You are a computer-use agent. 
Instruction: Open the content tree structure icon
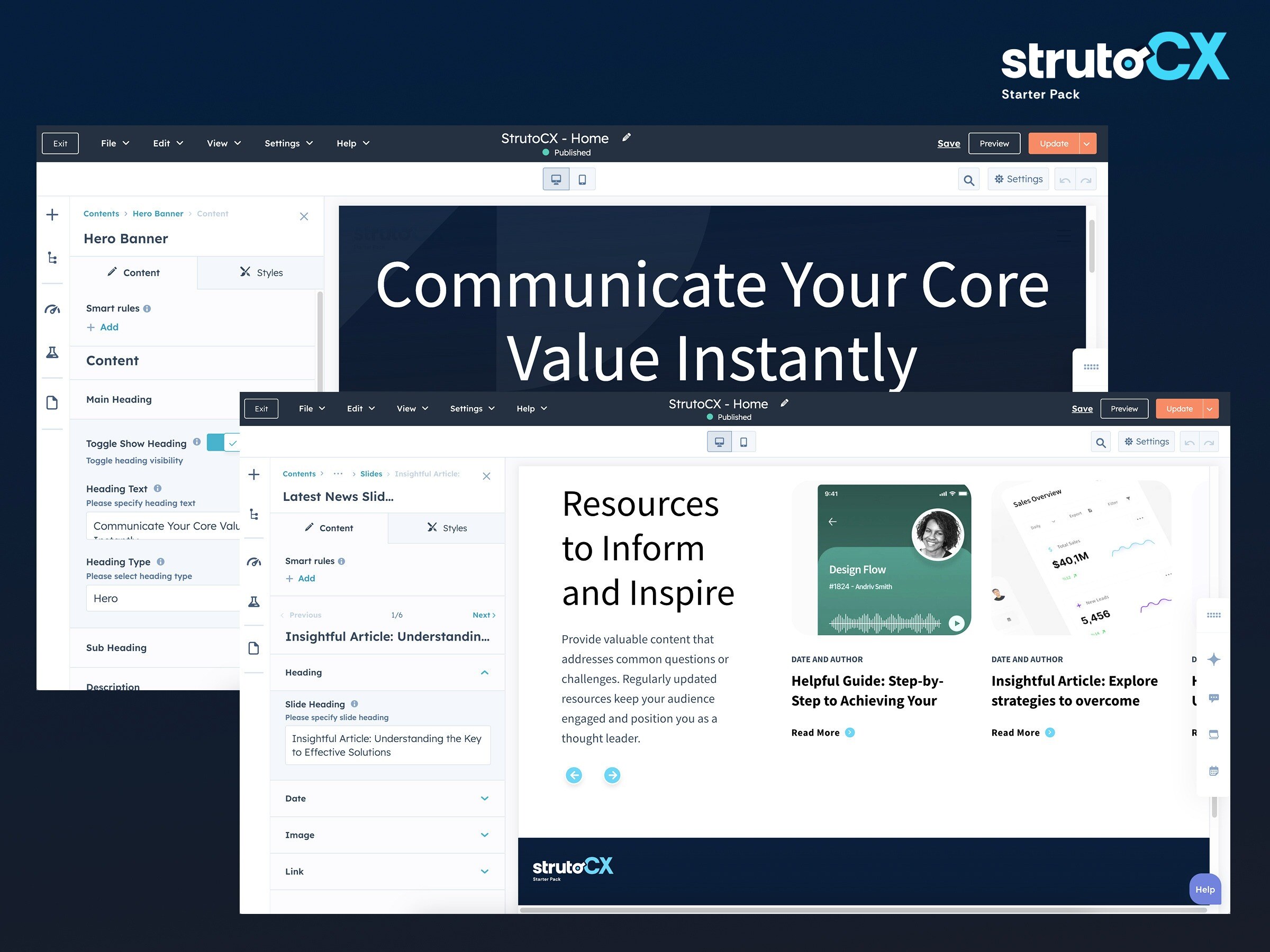click(254, 514)
